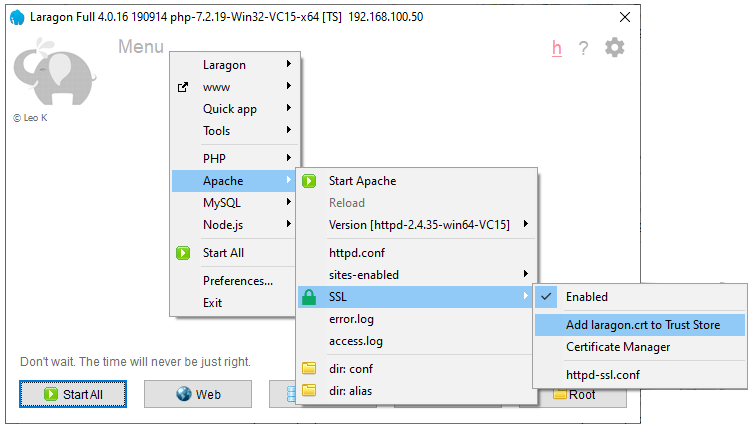Click the external link icon beside www
This screenshot has height=428, width=749.
pyautogui.click(x=183, y=87)
